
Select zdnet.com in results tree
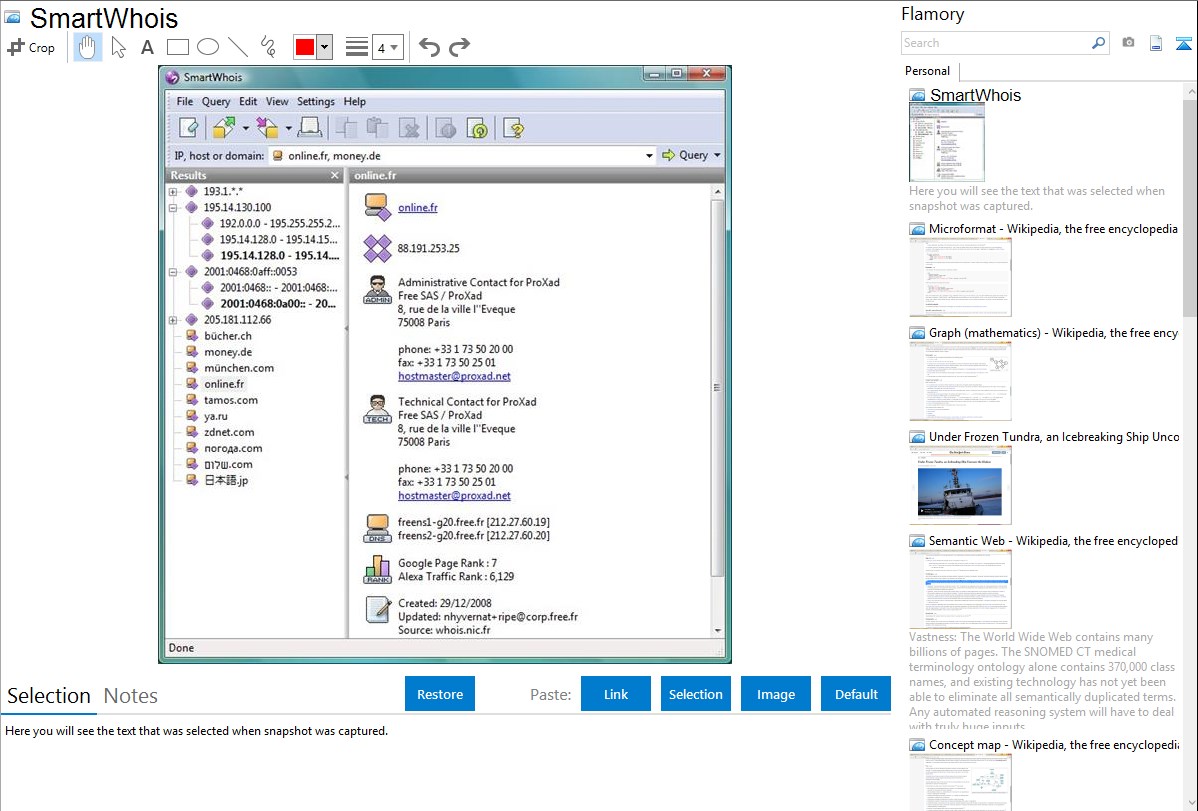(229, 433)
